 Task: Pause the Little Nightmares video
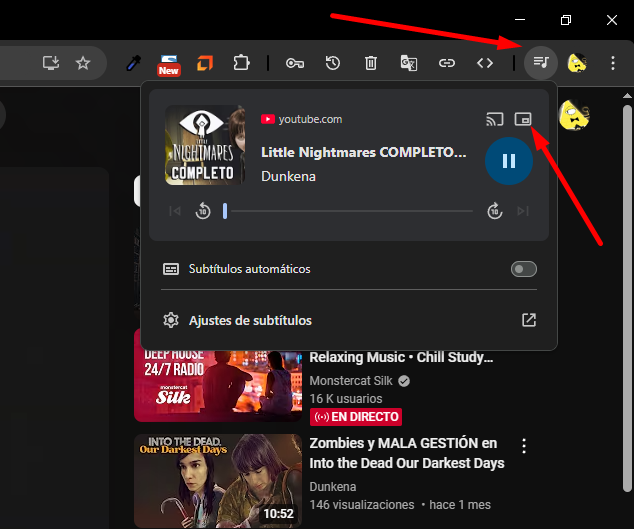[x=509, y=161]
